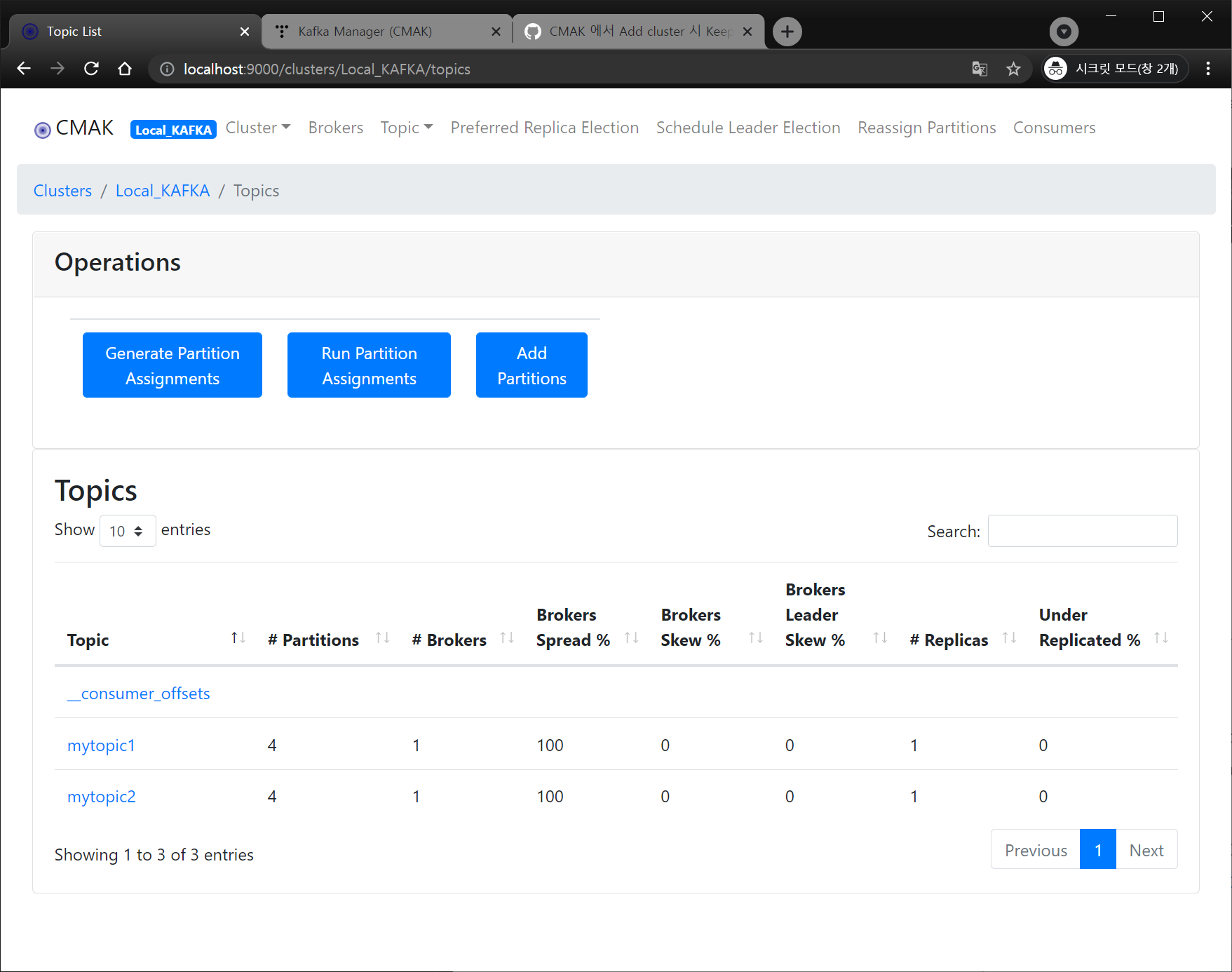
Task: Open the mytopic1 topic link
Action: point(101,745)
